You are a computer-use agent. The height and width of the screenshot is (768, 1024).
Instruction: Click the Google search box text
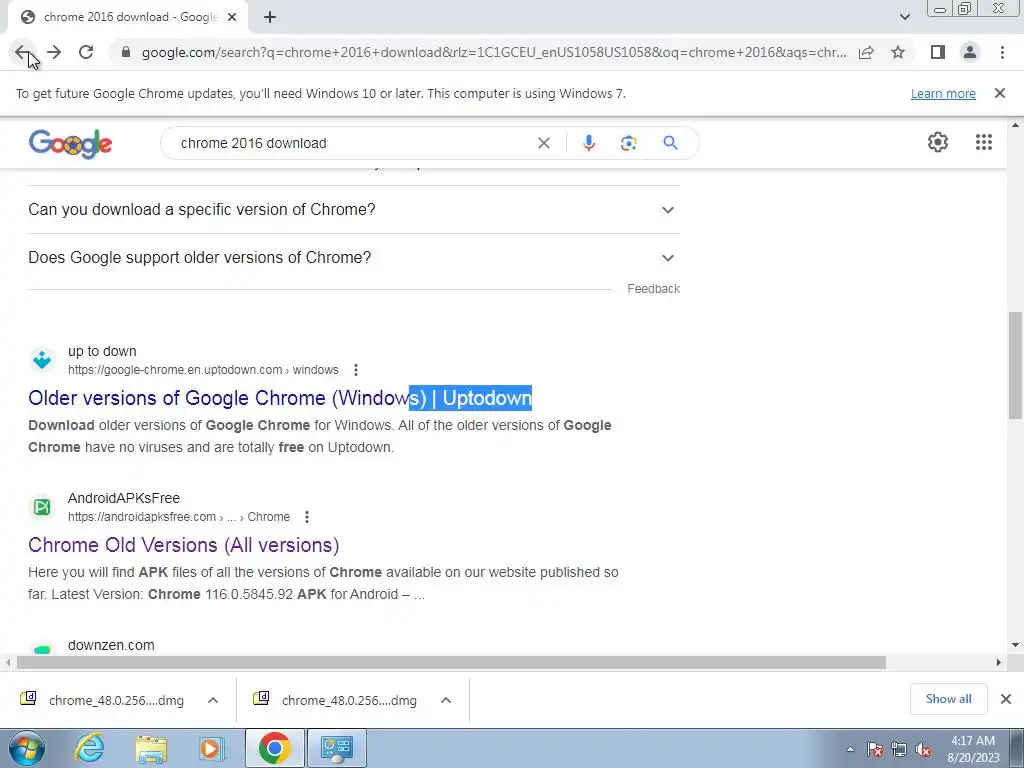(253, 143)
